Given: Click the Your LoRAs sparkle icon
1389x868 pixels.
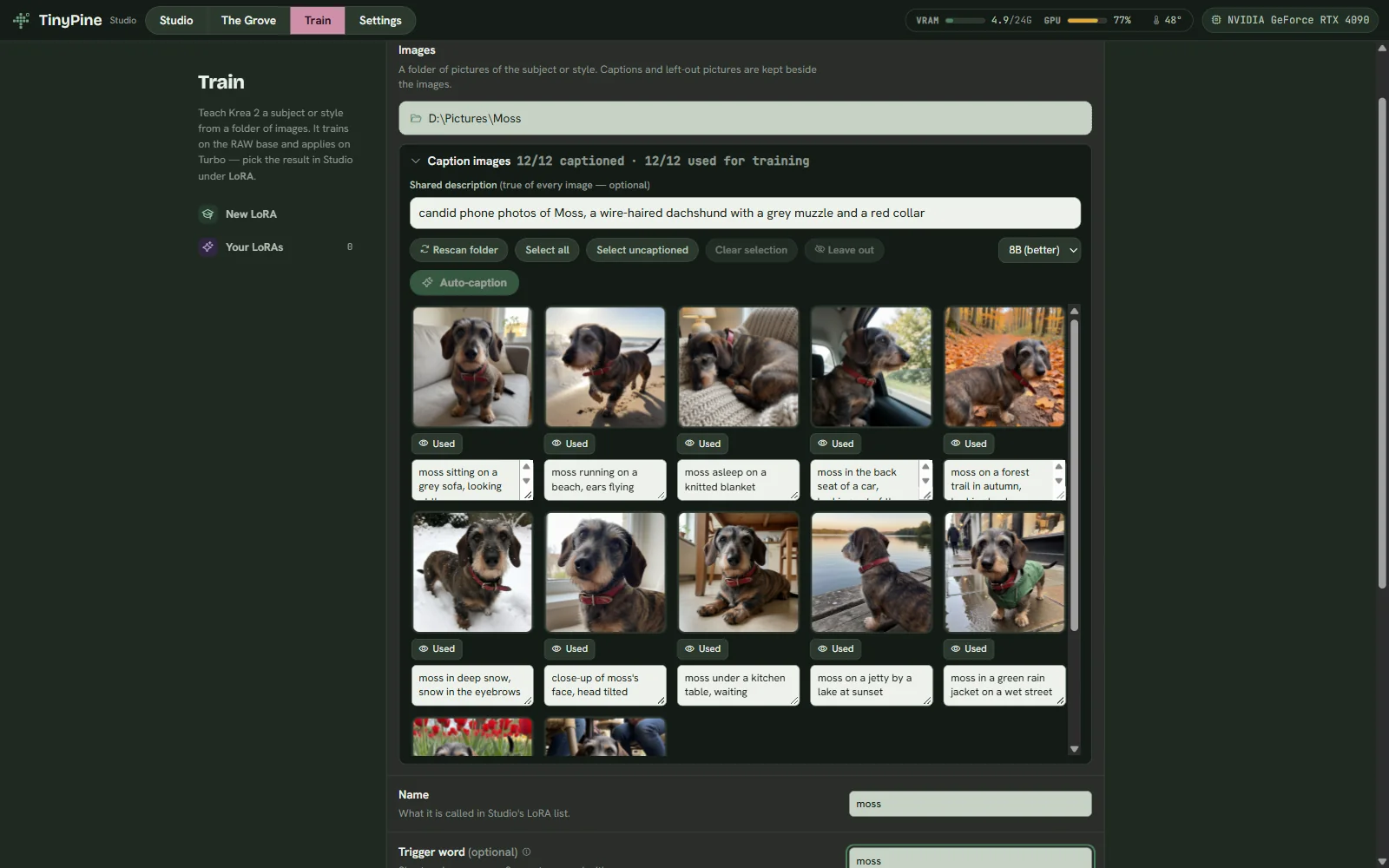Looking at the screenshot, I should 207,247.
